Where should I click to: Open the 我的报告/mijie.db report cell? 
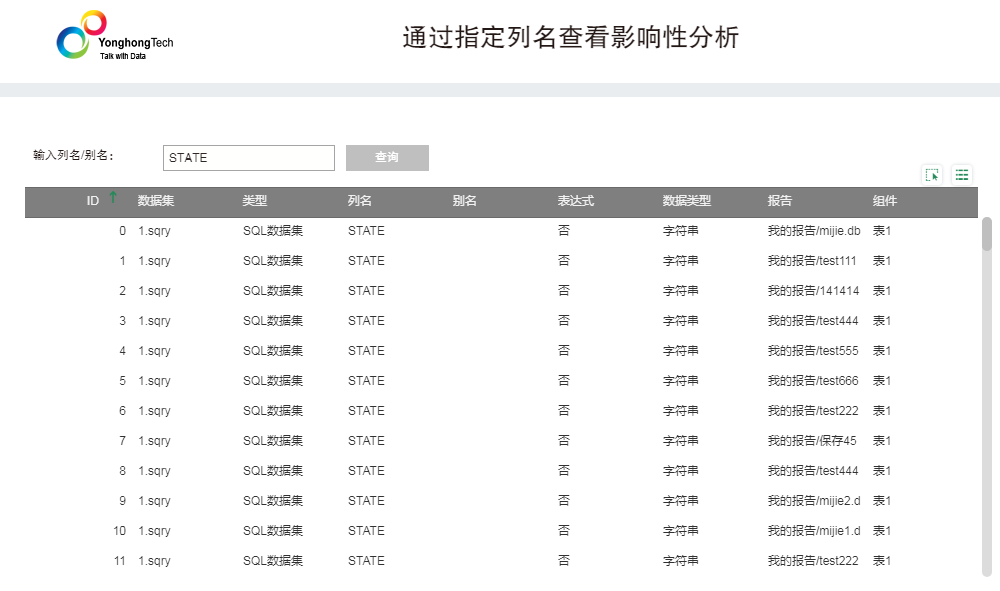coord(813,231)
